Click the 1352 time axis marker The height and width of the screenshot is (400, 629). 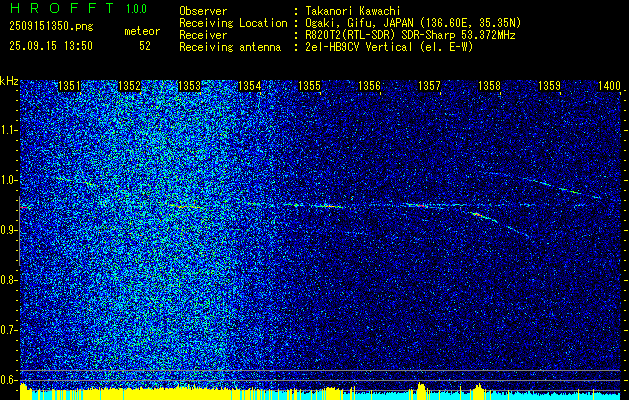click(x=130, y=86)
